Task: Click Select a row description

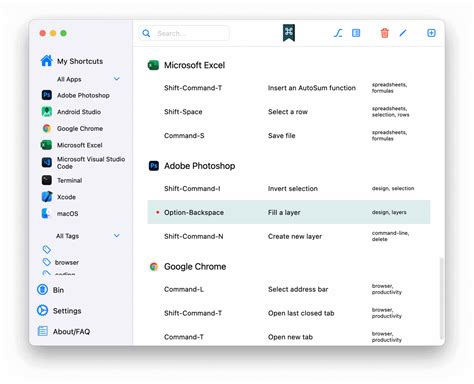Action: point(288,112)
